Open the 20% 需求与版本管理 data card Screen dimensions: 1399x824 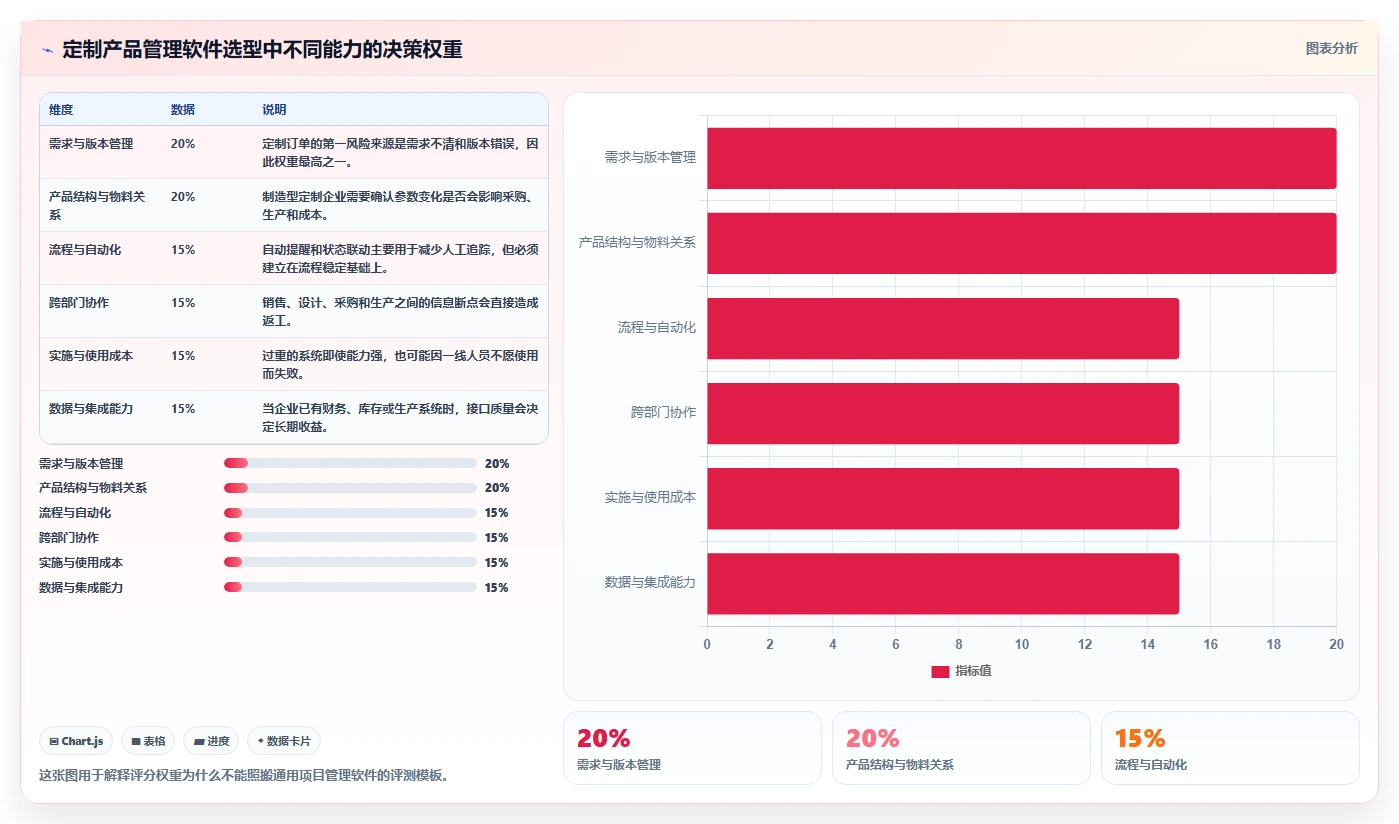692,748
